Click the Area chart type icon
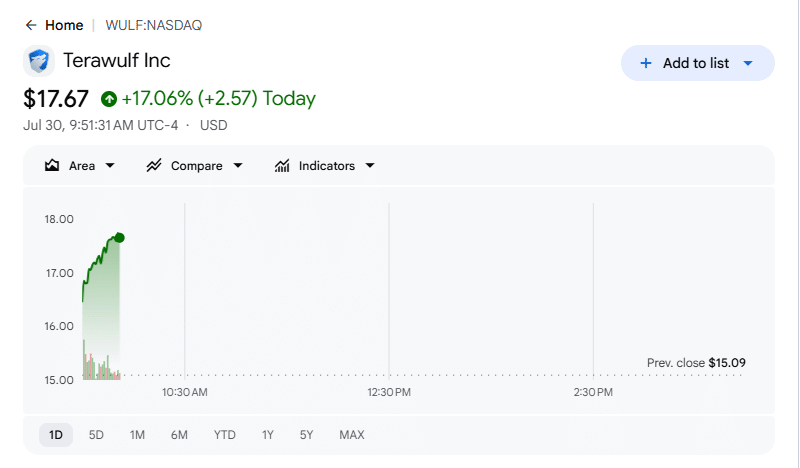This screenshot has height=468, width=800. click(x=52, y=165)
